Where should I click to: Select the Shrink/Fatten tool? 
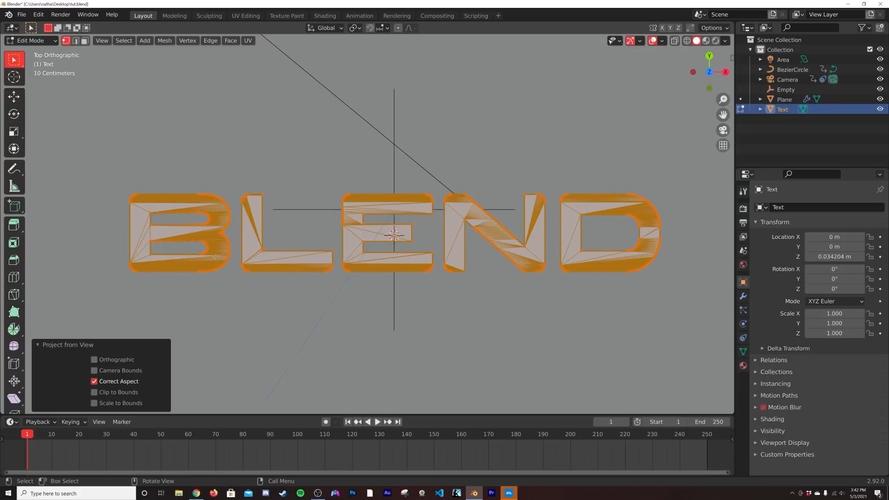(x=14, y=380)
